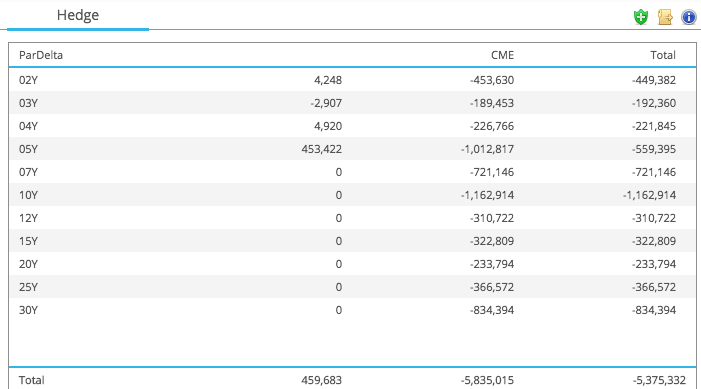Sort by the CME column header
Viewport: 701px width, 389px height.
(x=503, y=55)
